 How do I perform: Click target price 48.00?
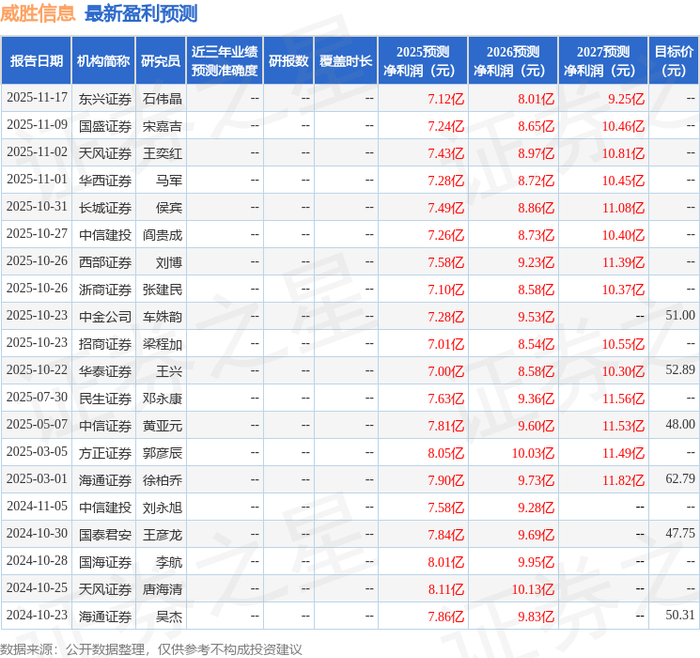(x=680, y=424)
